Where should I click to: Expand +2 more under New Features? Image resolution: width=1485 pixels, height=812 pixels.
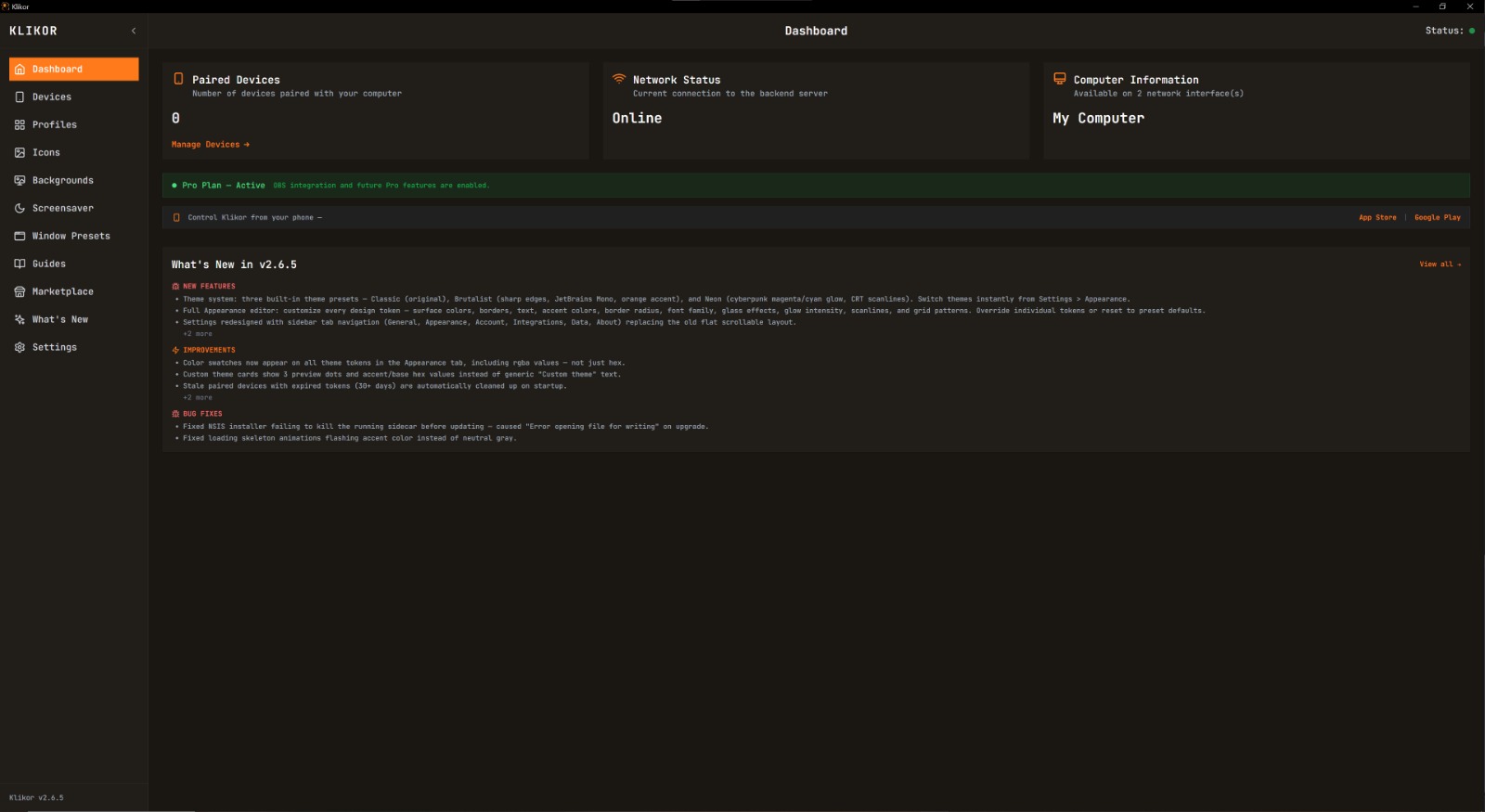click(x=198, y=334)
